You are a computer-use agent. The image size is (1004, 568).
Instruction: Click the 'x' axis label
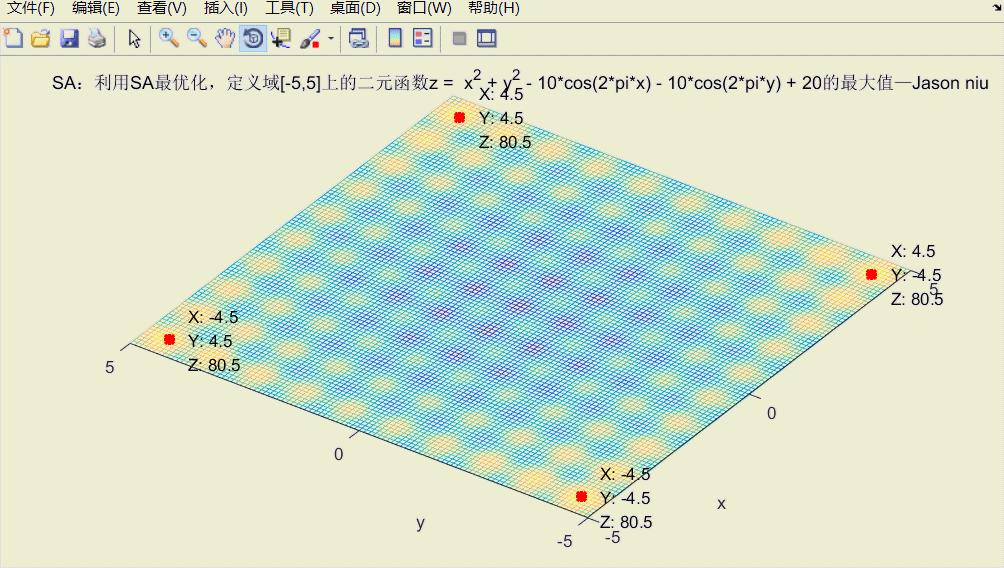click(x=722, y=504)
